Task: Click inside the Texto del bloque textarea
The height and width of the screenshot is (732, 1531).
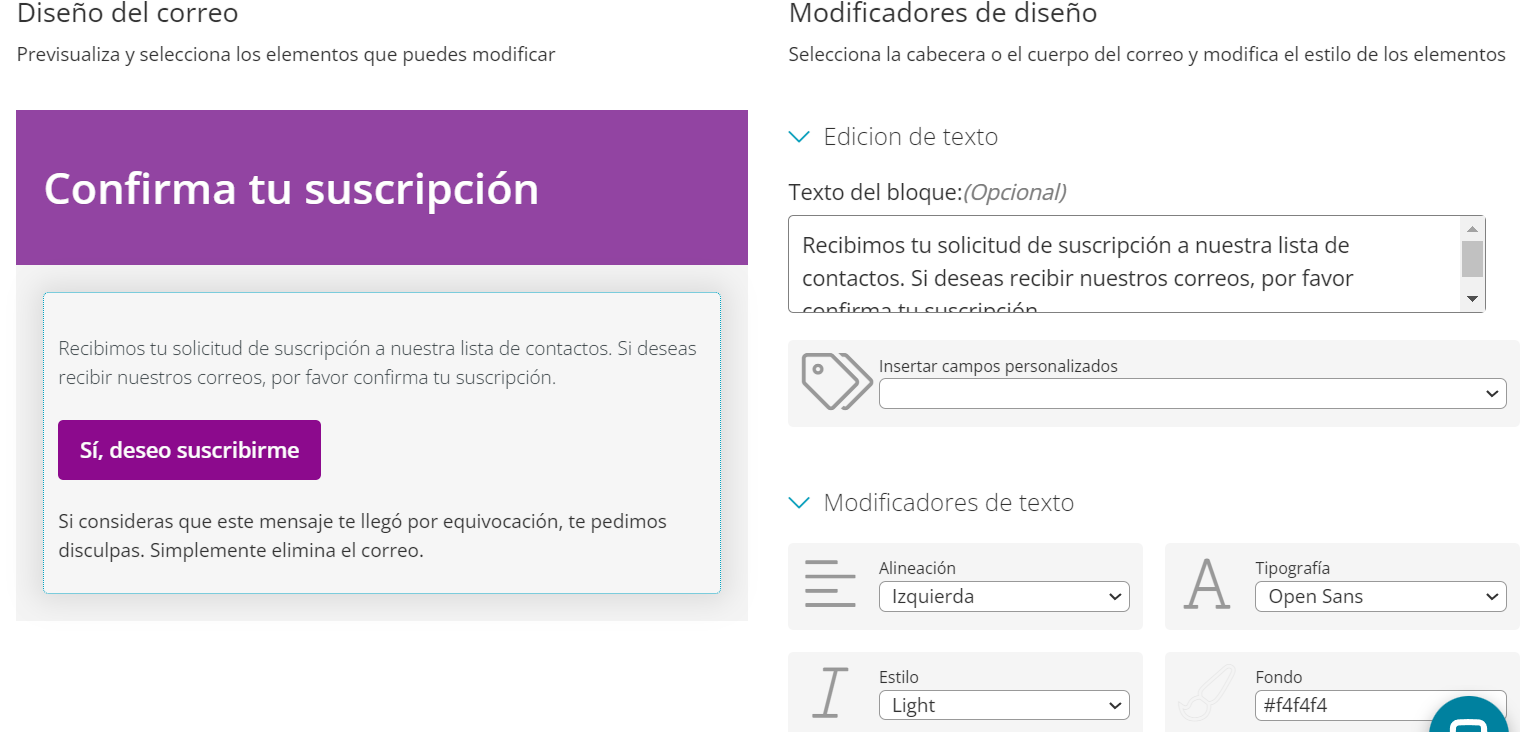Action: tap(1123, 264)
